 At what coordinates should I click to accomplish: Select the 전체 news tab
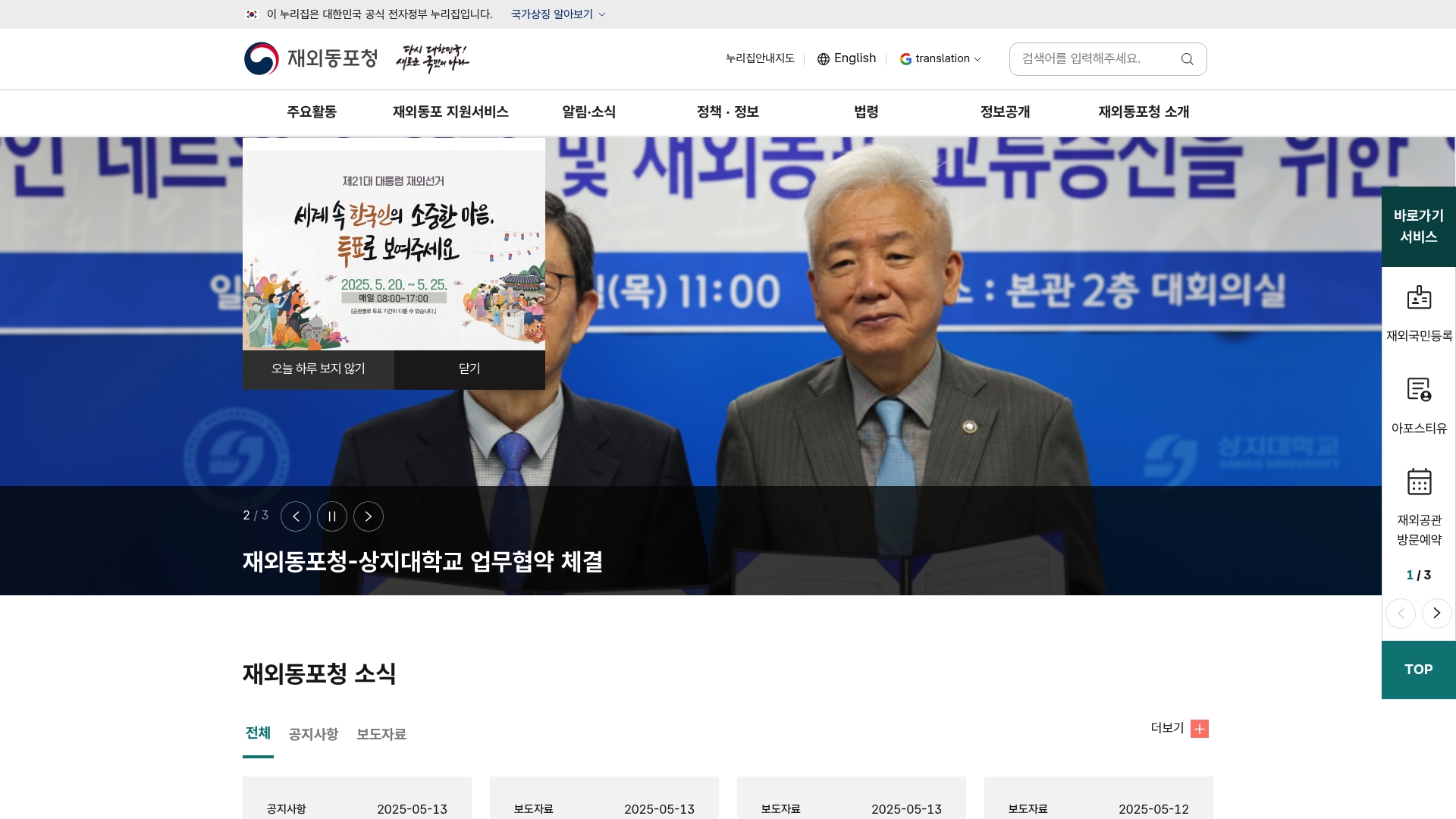(x=258, y=733)
